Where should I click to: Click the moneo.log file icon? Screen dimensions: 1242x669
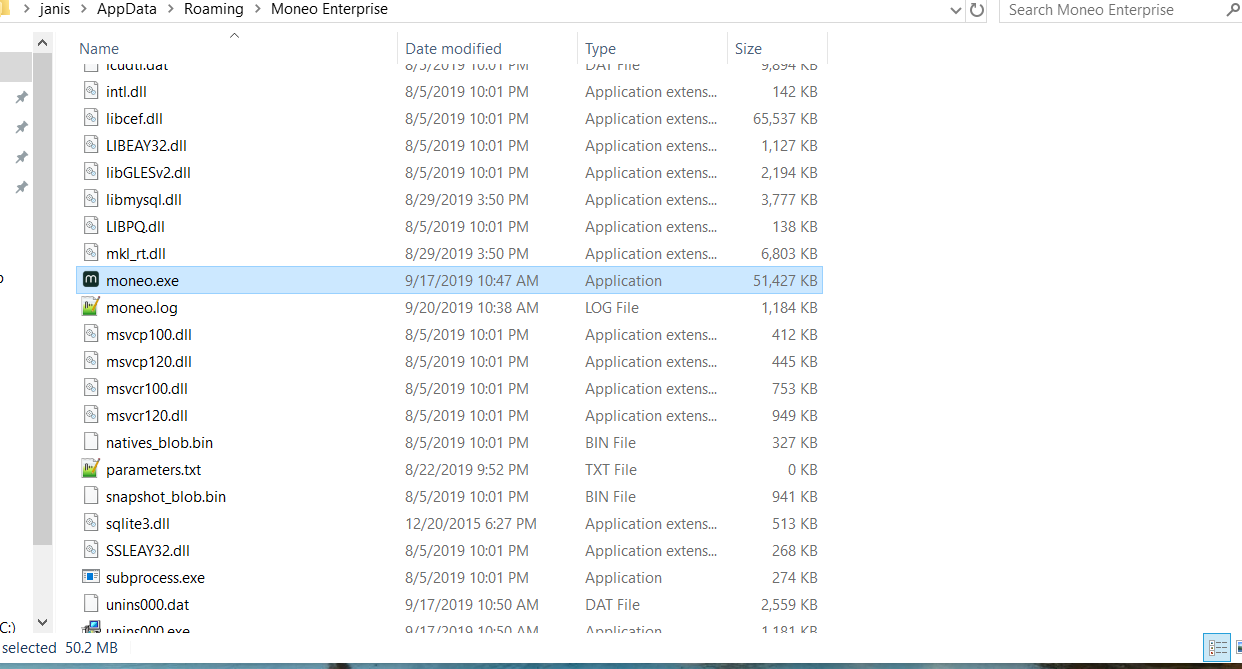click(x=91, y=308)
